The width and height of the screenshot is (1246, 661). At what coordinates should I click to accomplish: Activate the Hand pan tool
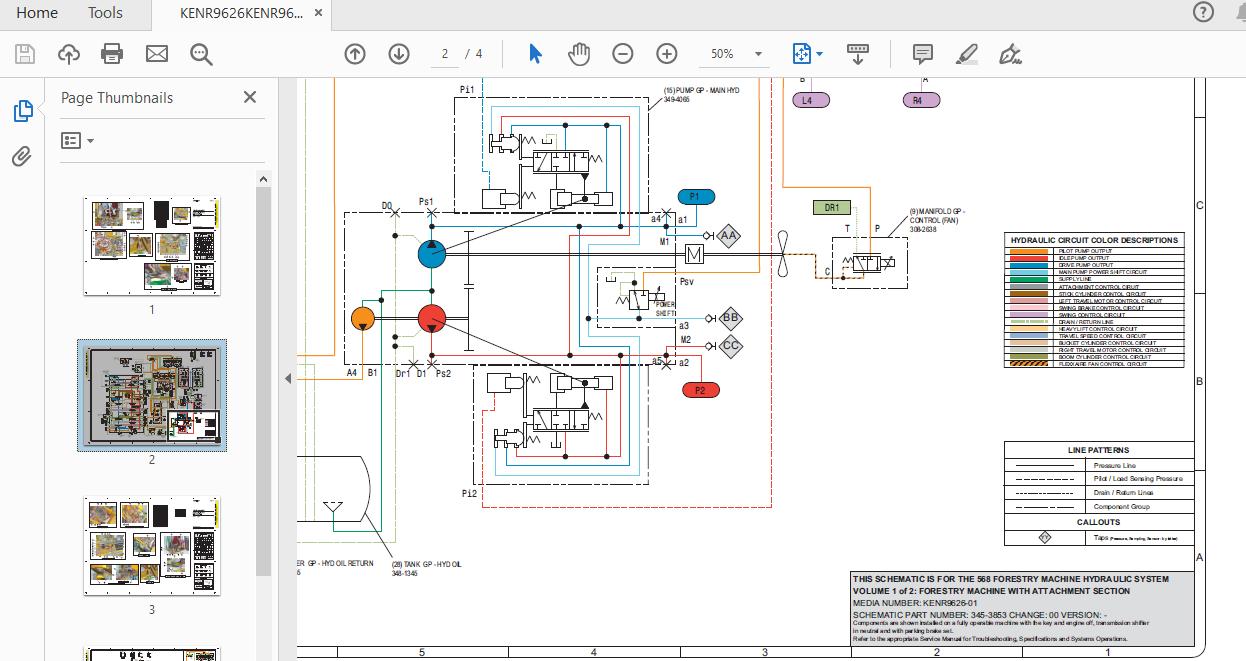point(578,54)
